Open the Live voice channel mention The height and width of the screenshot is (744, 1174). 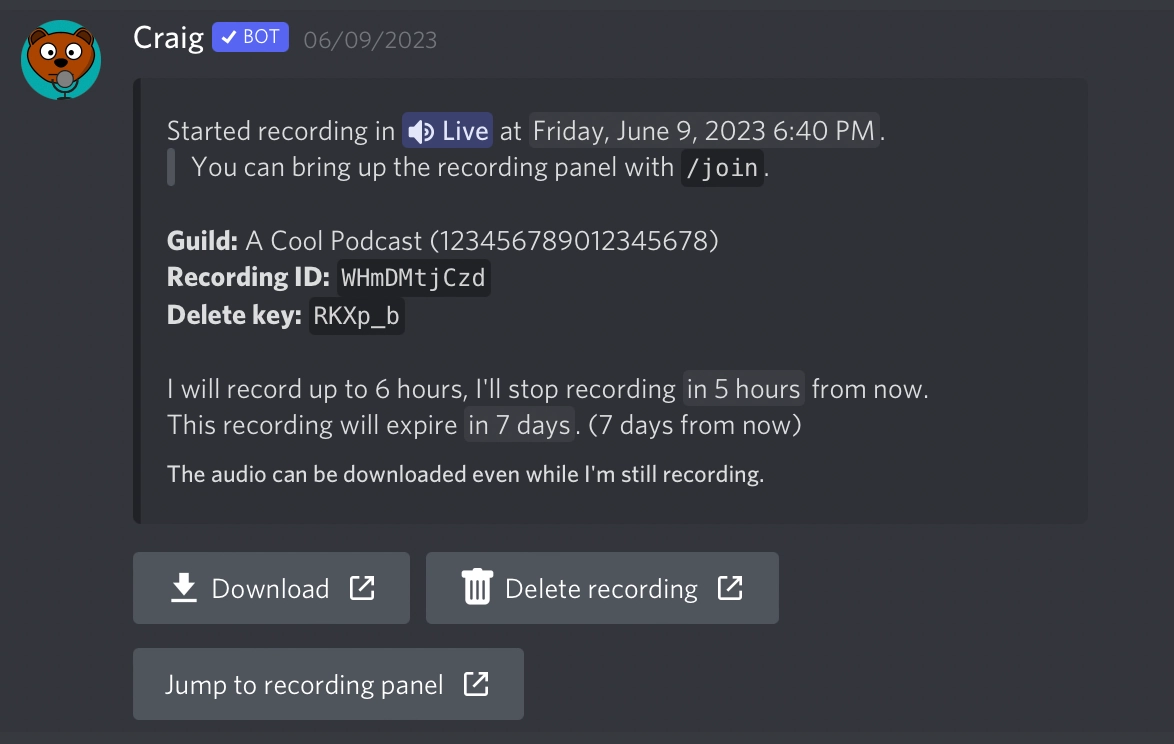[447, 130]
